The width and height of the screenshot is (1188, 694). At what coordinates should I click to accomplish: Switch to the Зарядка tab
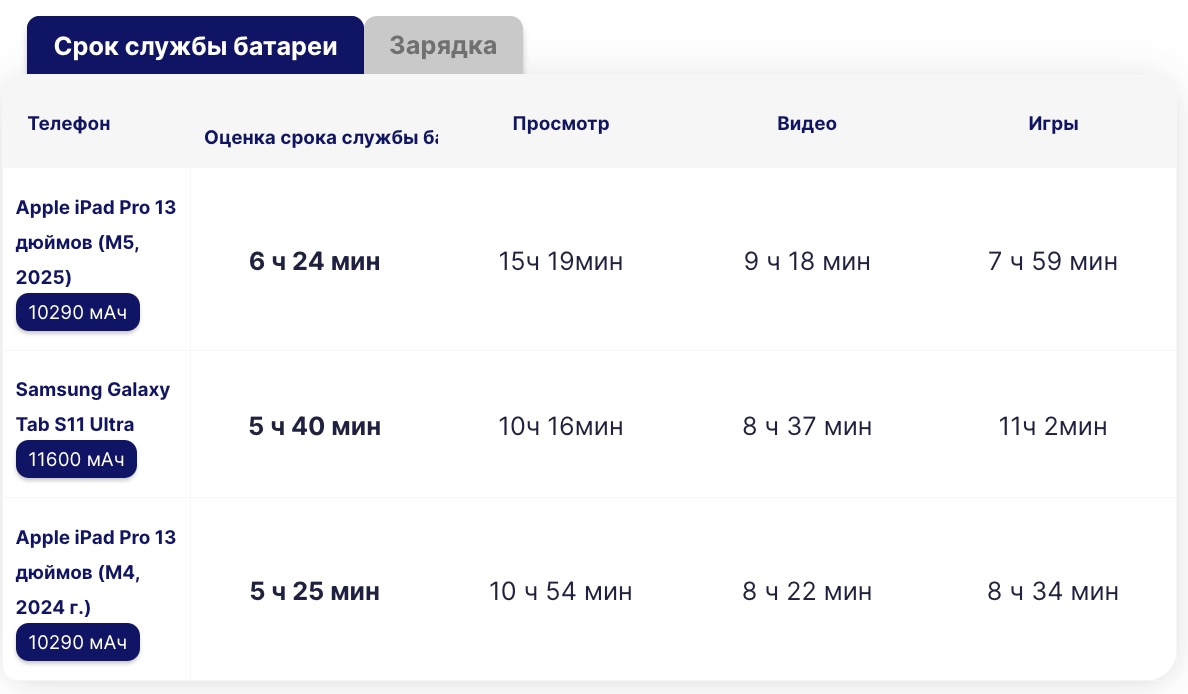pos(443,46)
